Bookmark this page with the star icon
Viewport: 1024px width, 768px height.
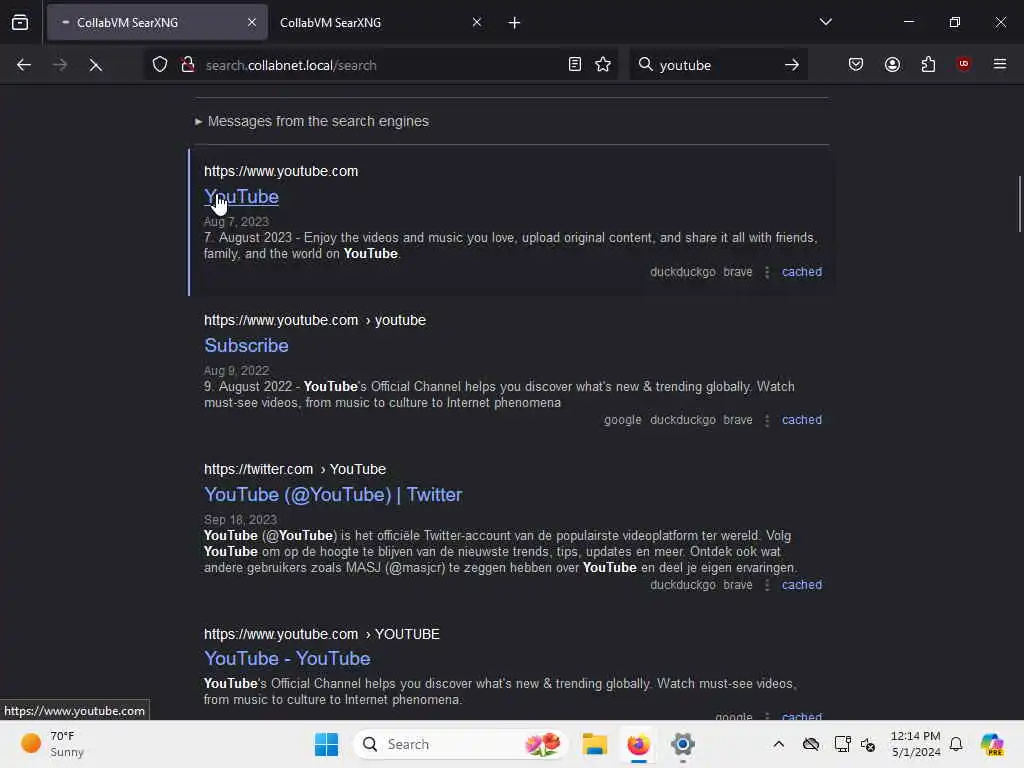pyautogui.click(x=603, y=65)
